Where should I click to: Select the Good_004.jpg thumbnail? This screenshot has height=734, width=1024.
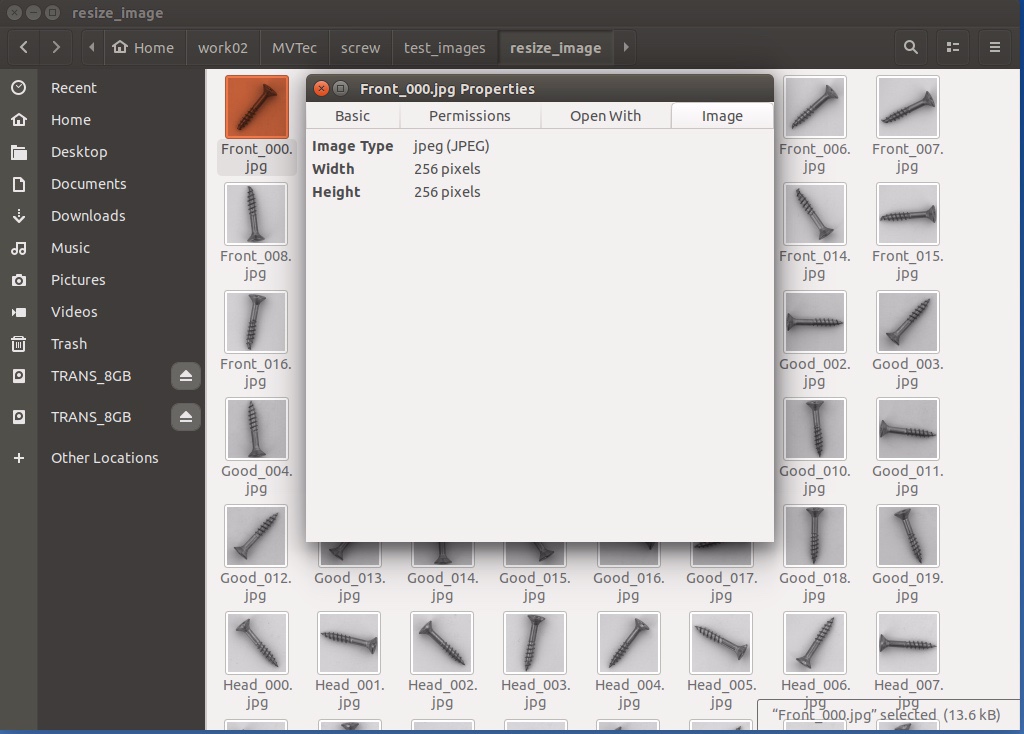click(x=256, y=429)
